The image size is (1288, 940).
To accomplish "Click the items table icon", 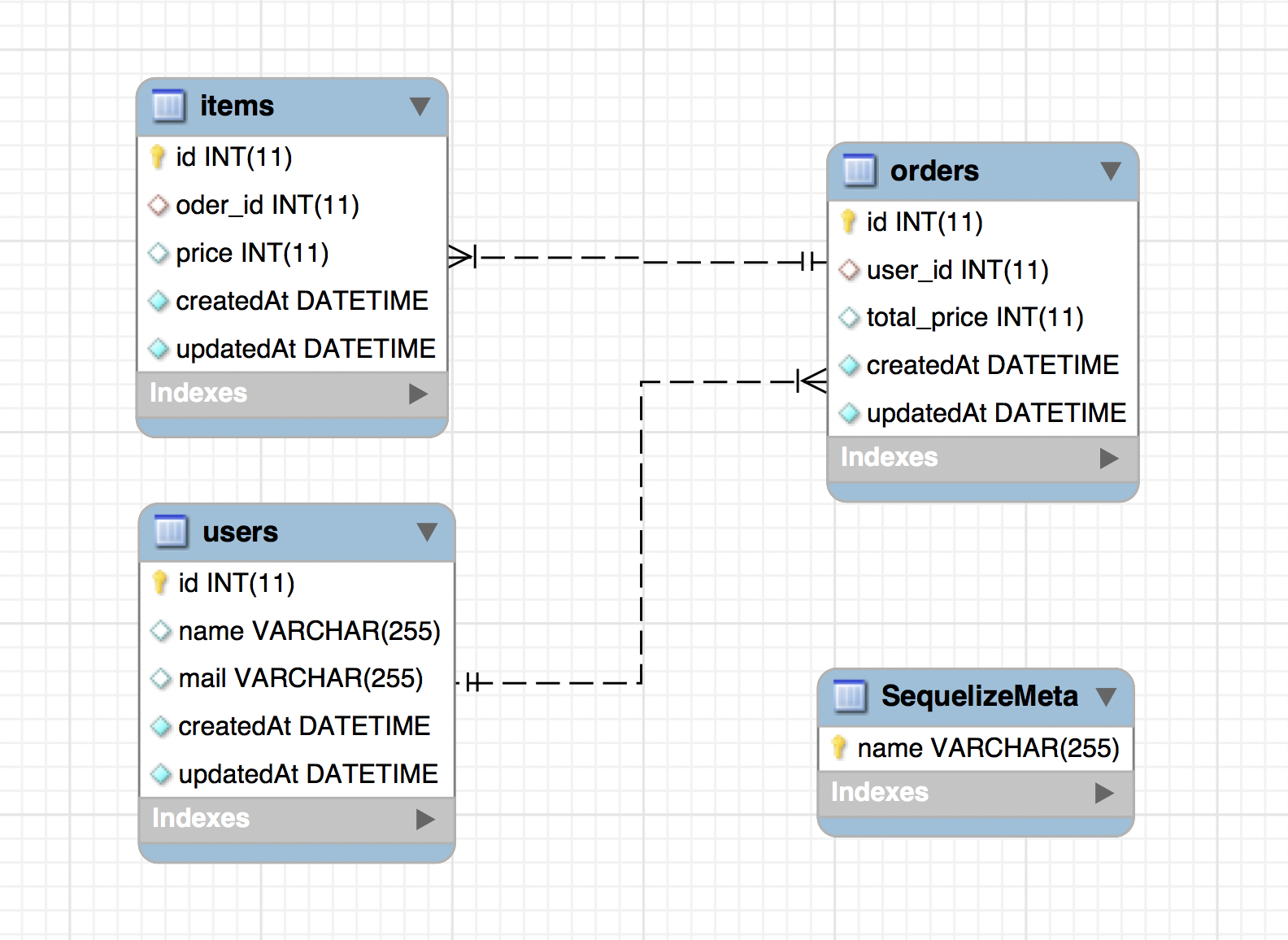I will click(x=169, y=106).
